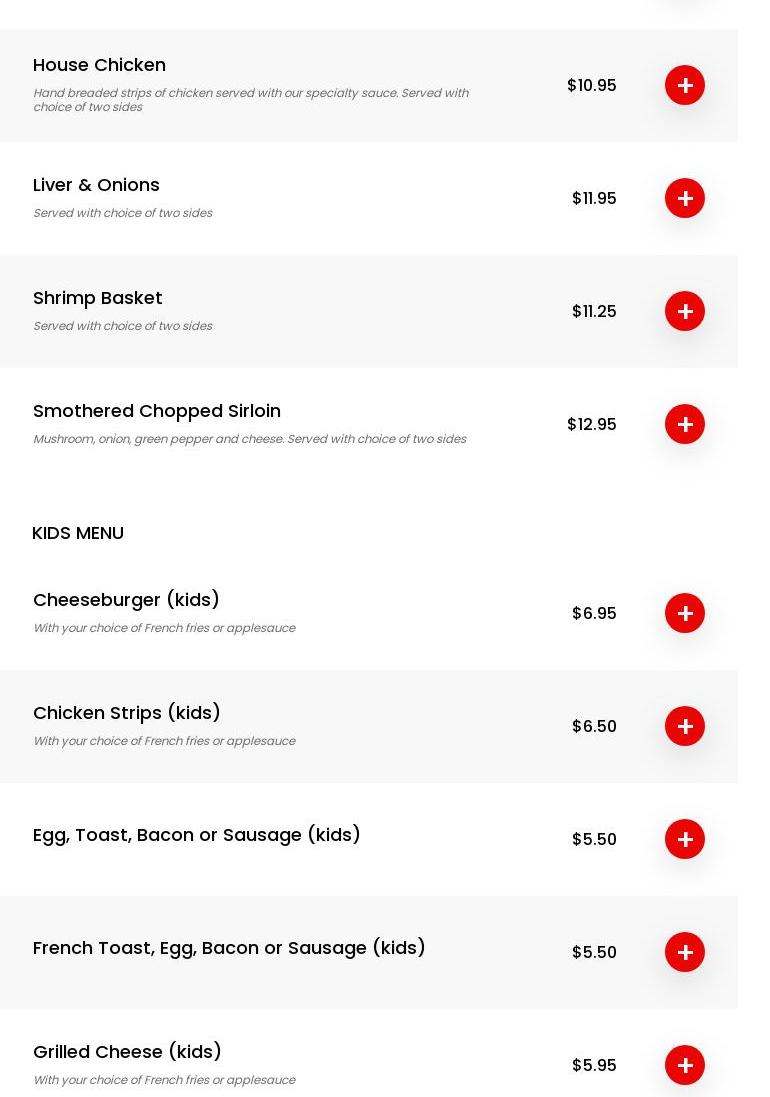The width and height of the screenshot is (770, 1097).
Task: Add Grilled Cheese (kids) using plus icon
Action: [685, 1065]
